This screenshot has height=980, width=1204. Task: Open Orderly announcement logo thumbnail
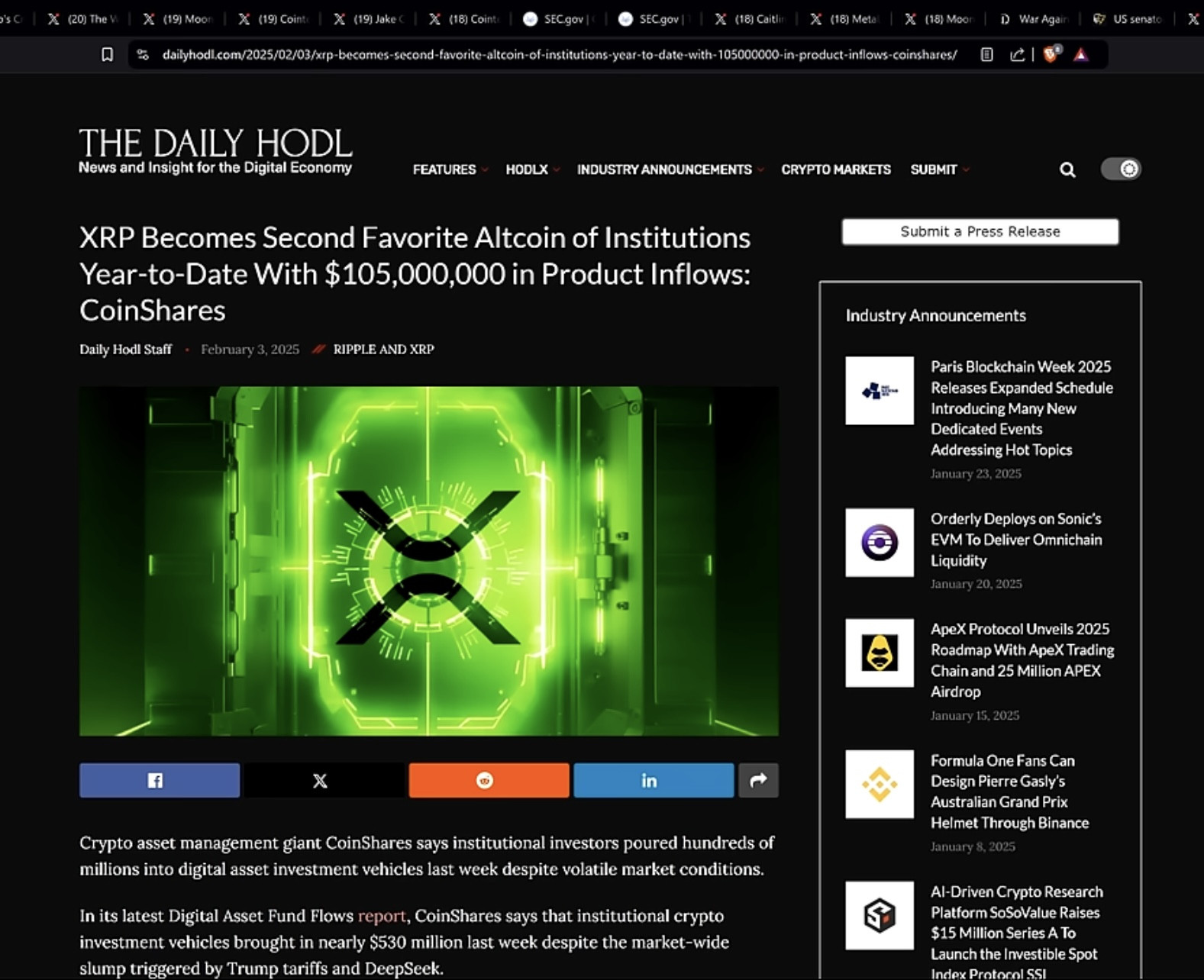tap(880, 543)
